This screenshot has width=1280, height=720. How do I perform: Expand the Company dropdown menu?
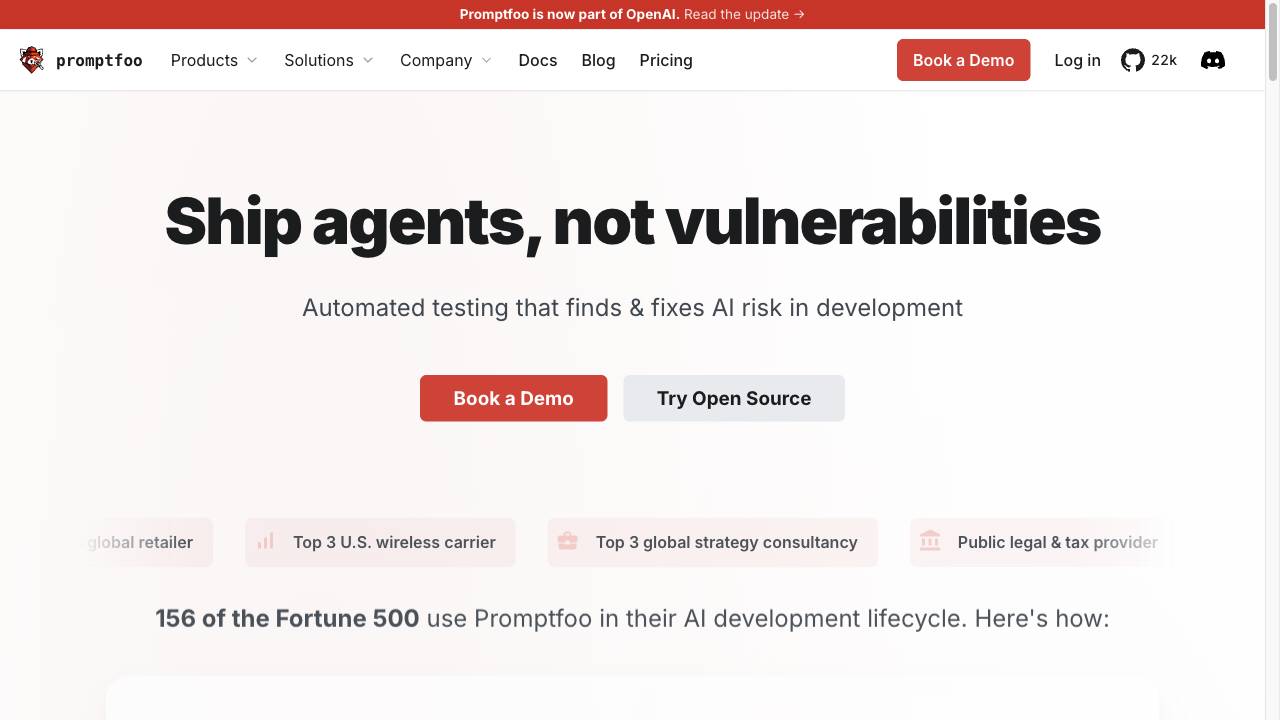(446, 60)
